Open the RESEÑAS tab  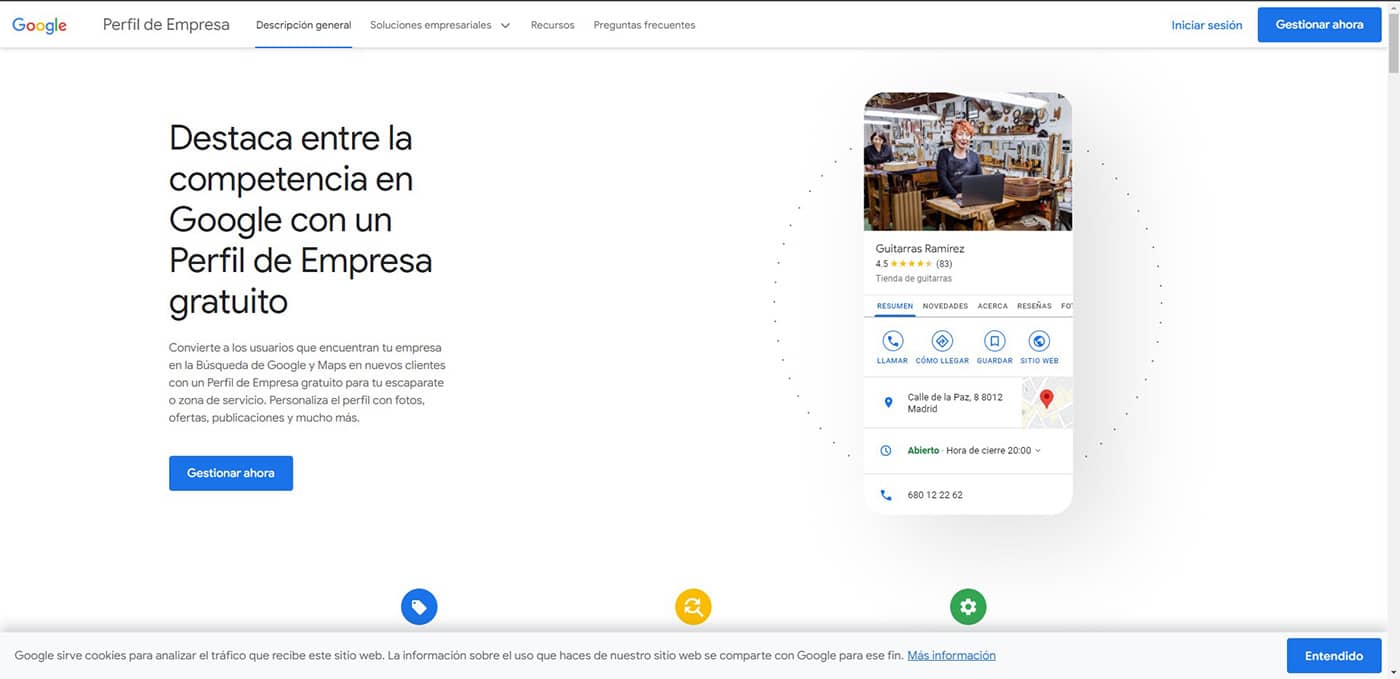point(1034,306)
